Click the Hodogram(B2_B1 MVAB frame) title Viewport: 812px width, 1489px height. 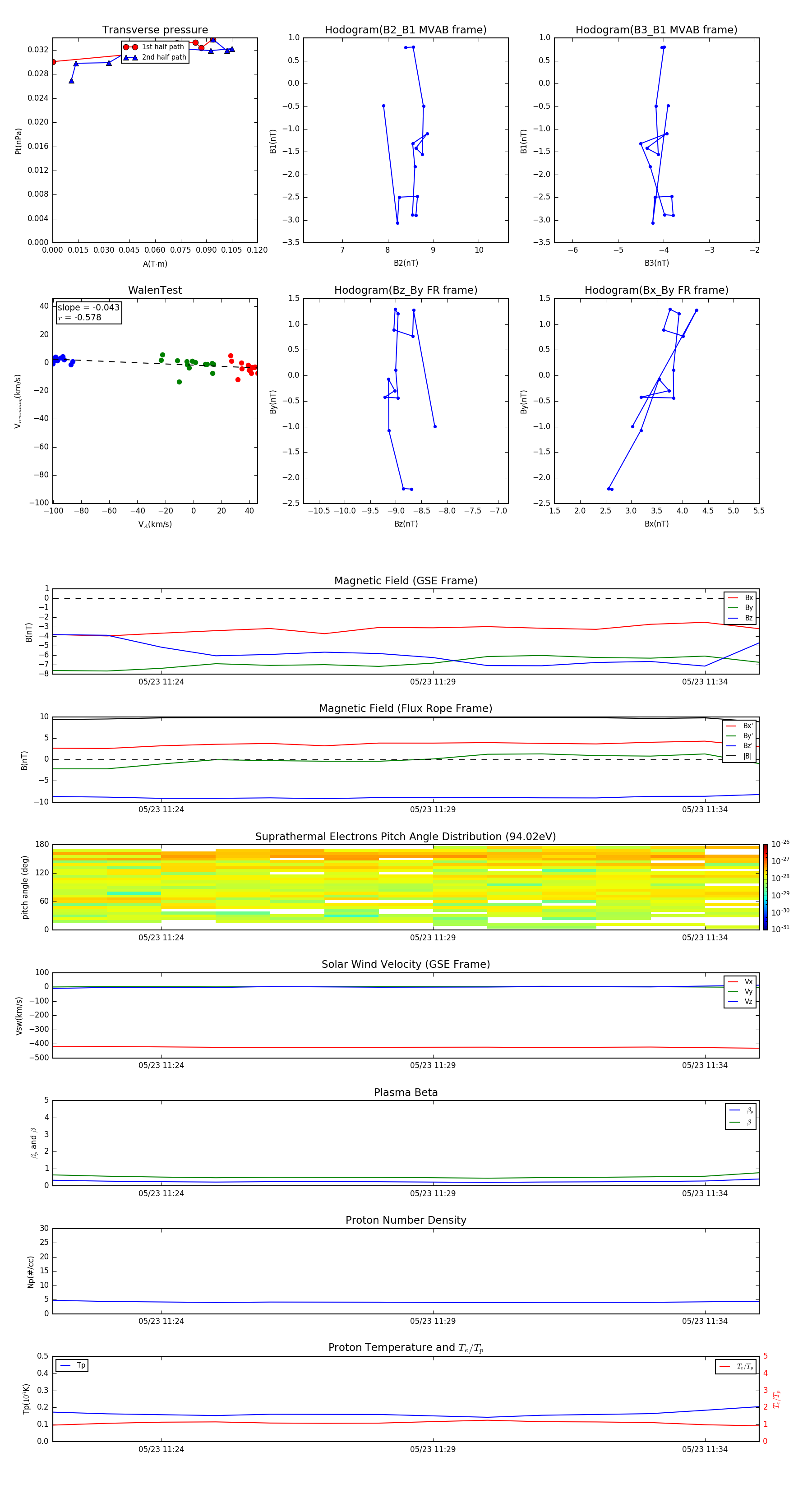tap(406, 30)
